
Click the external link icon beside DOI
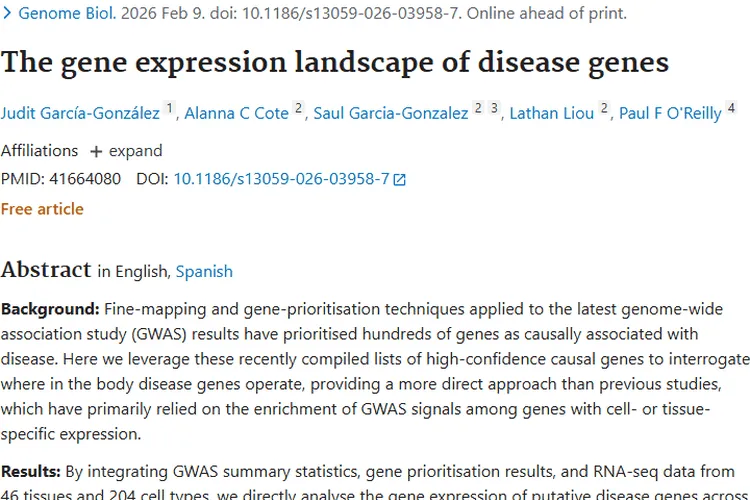tap(400, 180)
